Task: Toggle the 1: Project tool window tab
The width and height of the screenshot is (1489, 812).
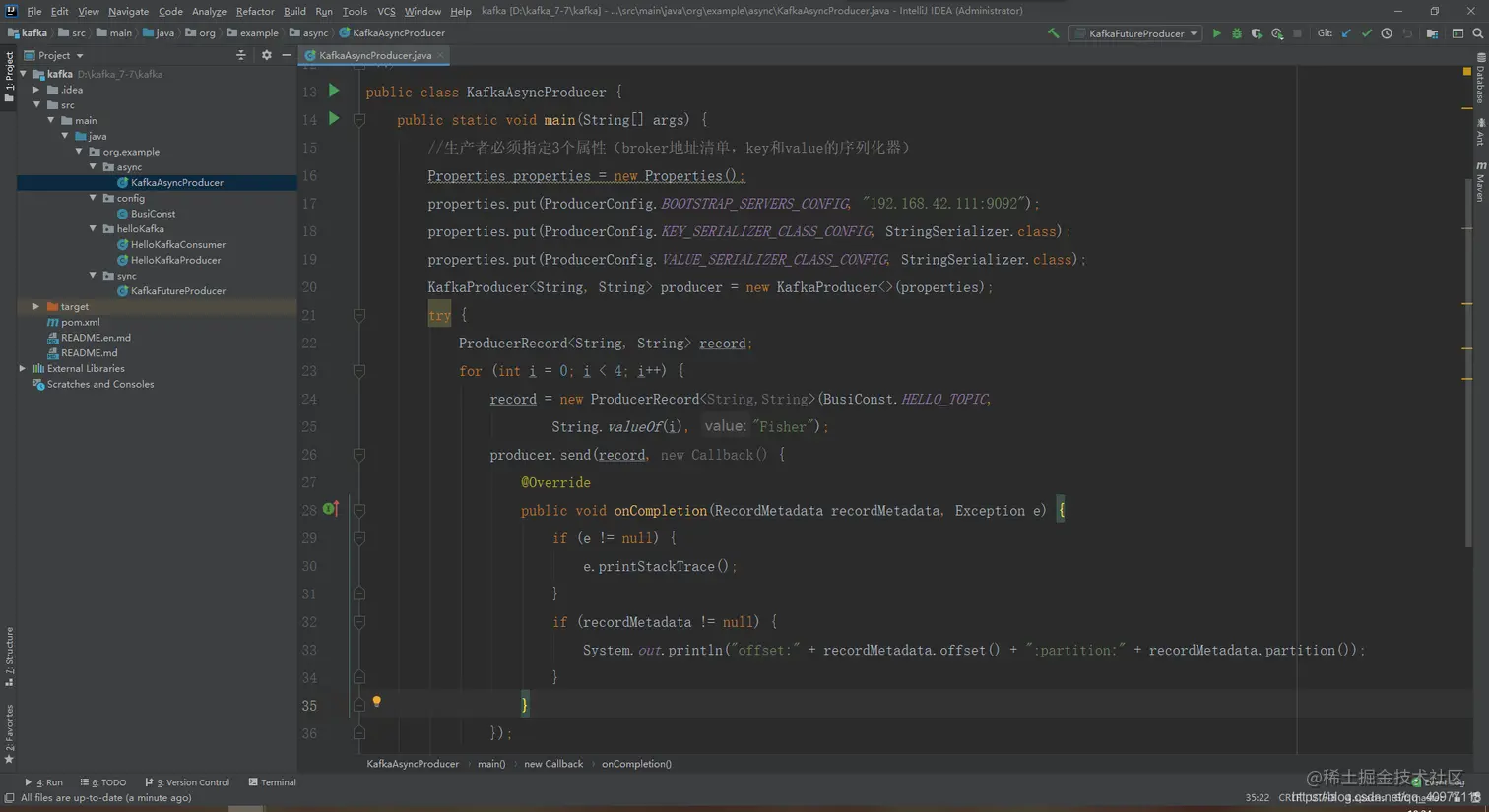Action: pyautogui.click(x=9, y=78)
